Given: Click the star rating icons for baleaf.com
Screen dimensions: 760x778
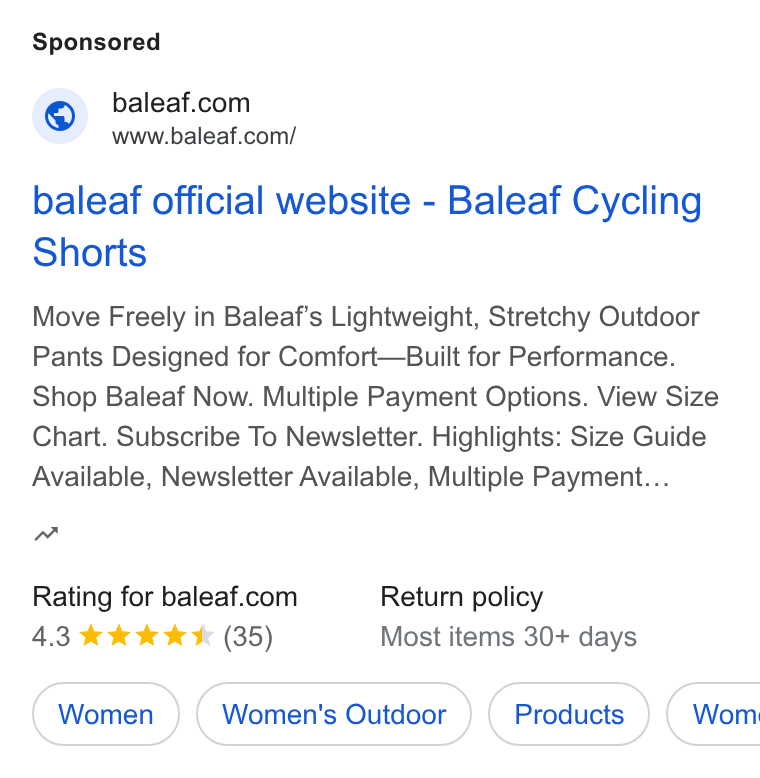Looking at the screenshot, I should tap(146, 636).
